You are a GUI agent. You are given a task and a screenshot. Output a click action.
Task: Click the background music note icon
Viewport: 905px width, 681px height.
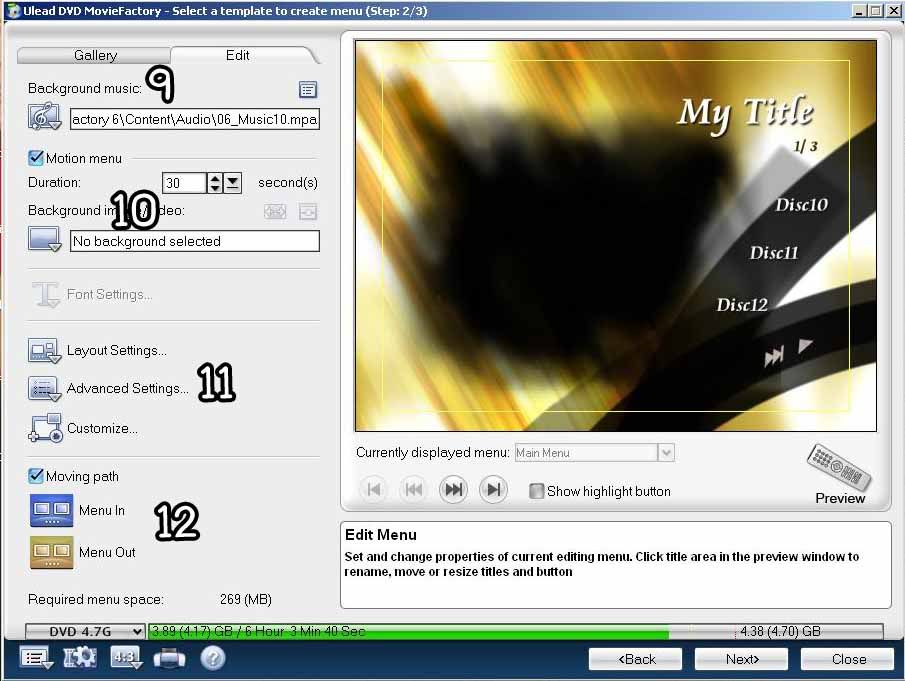45,119
